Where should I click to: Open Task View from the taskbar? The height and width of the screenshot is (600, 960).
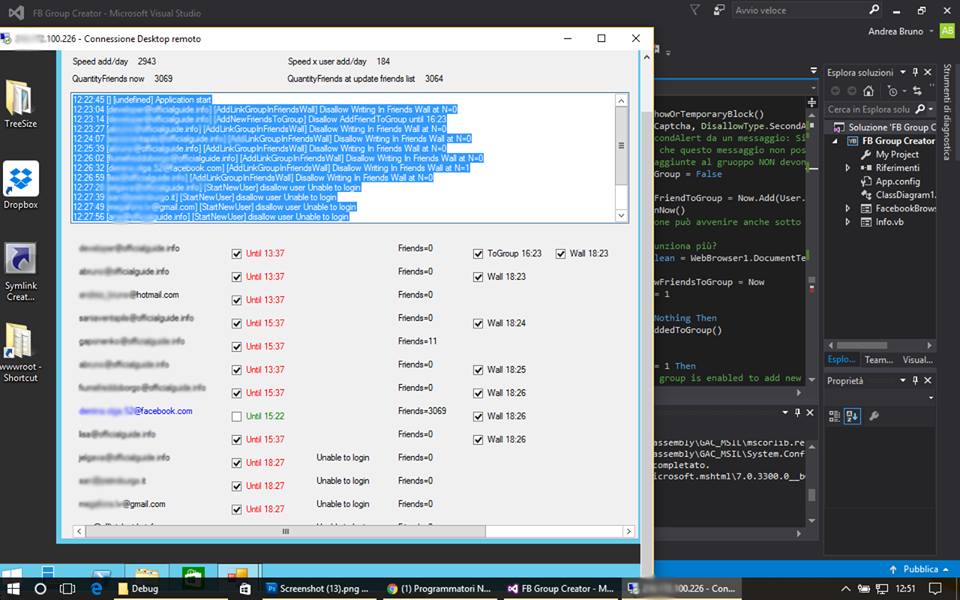pos(67,588)
